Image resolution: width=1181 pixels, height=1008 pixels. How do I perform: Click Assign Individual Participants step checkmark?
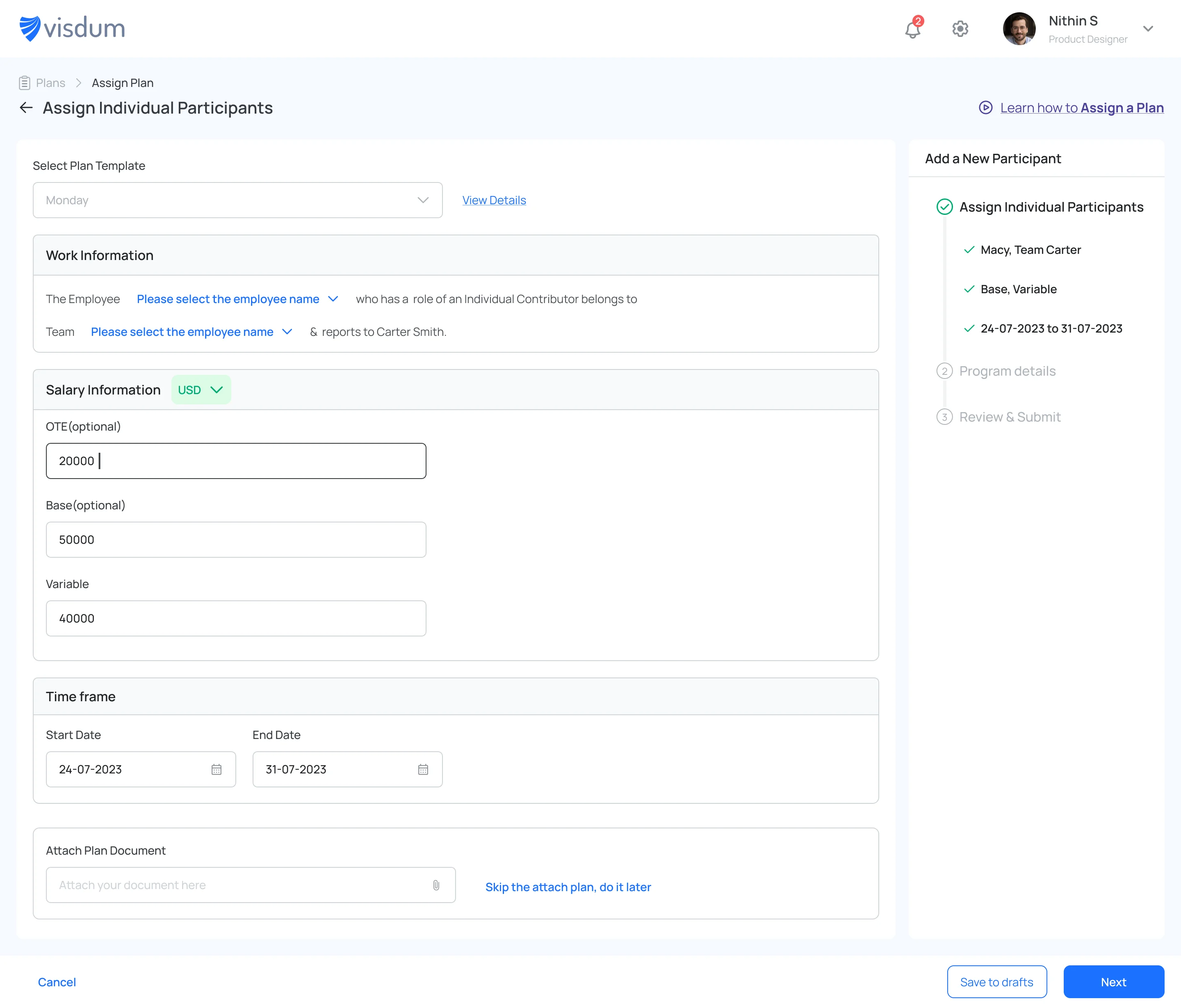pyautogui.click(x=944, y=206)
